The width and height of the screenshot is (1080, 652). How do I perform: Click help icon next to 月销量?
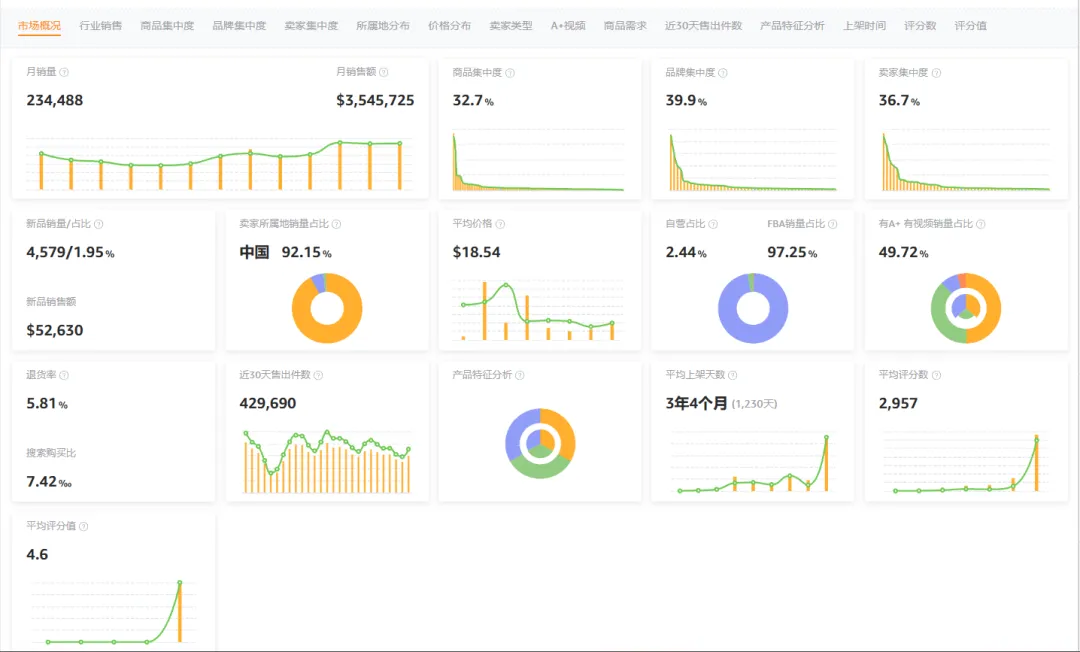64,72
